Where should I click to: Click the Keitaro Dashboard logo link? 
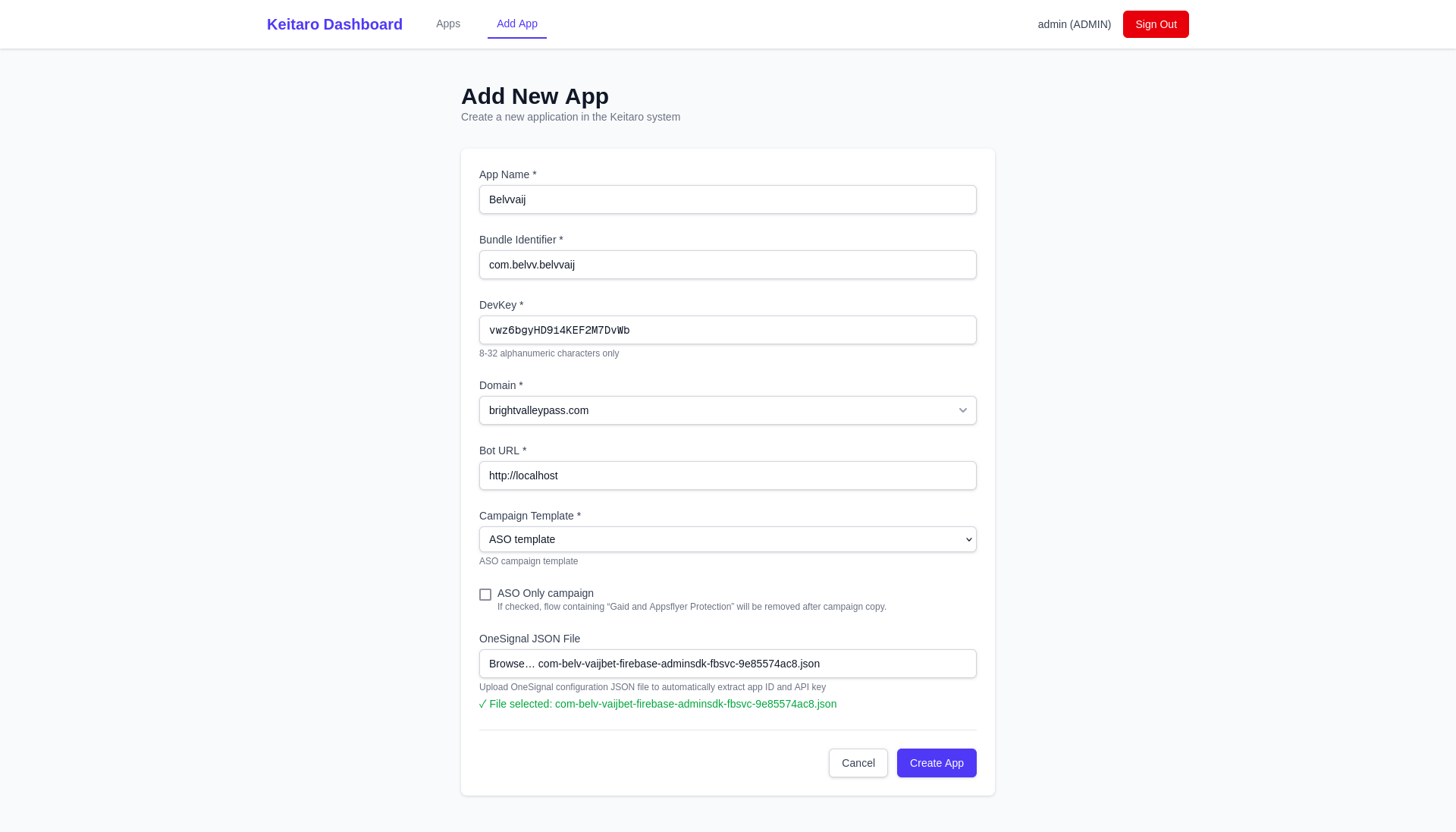(x=334, y=24)
